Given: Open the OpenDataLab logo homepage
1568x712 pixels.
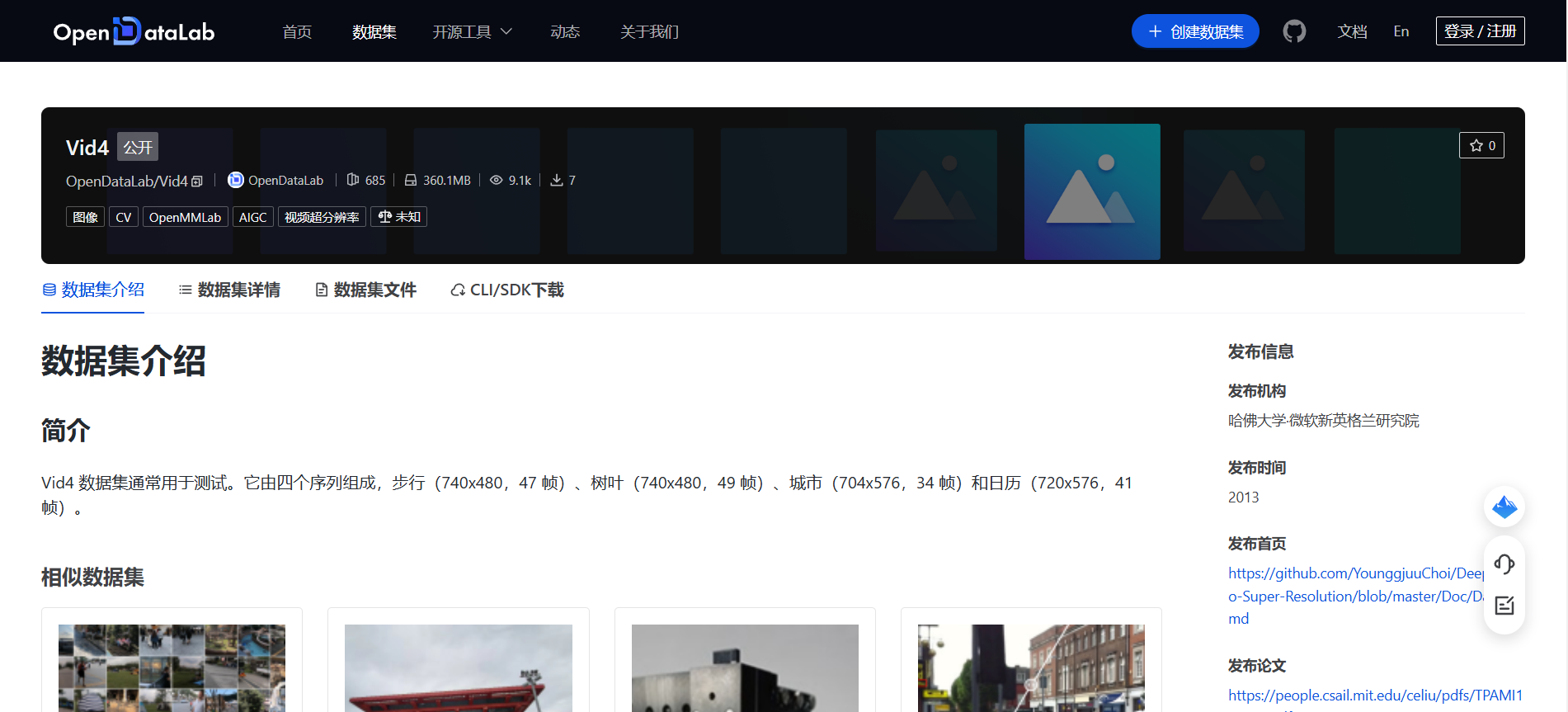Looking at the screenshot, I should click(x=134, y=31).
